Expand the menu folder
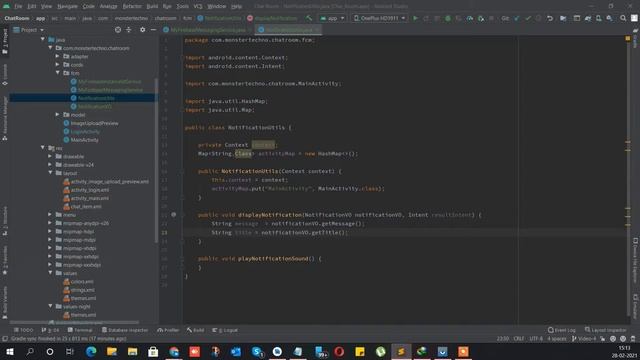The image size is (640, 360). click(51, 214)
